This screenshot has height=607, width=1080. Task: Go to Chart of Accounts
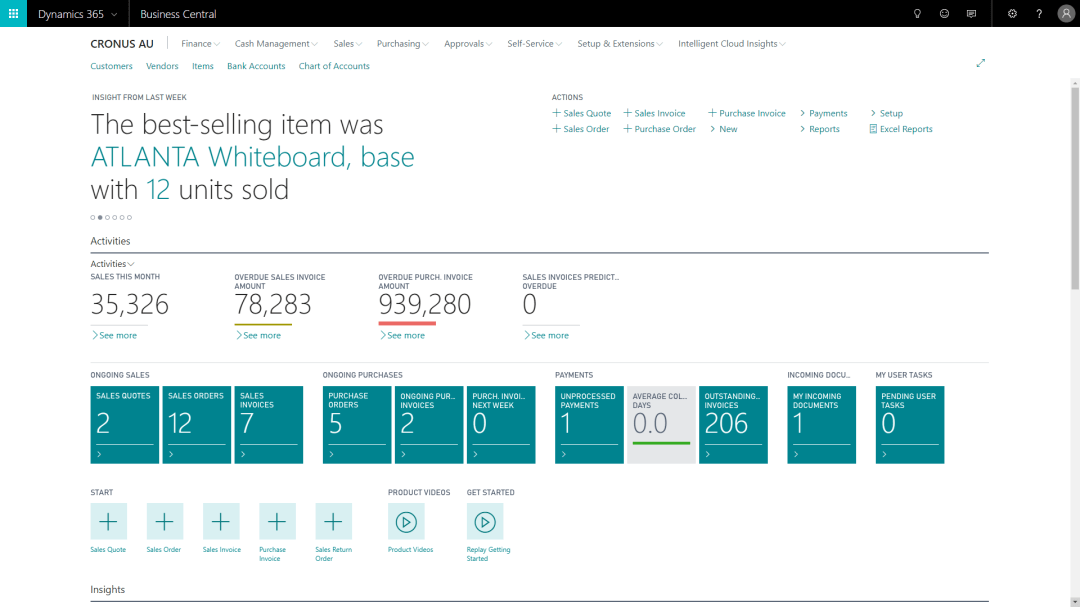(x=334, y=66)
